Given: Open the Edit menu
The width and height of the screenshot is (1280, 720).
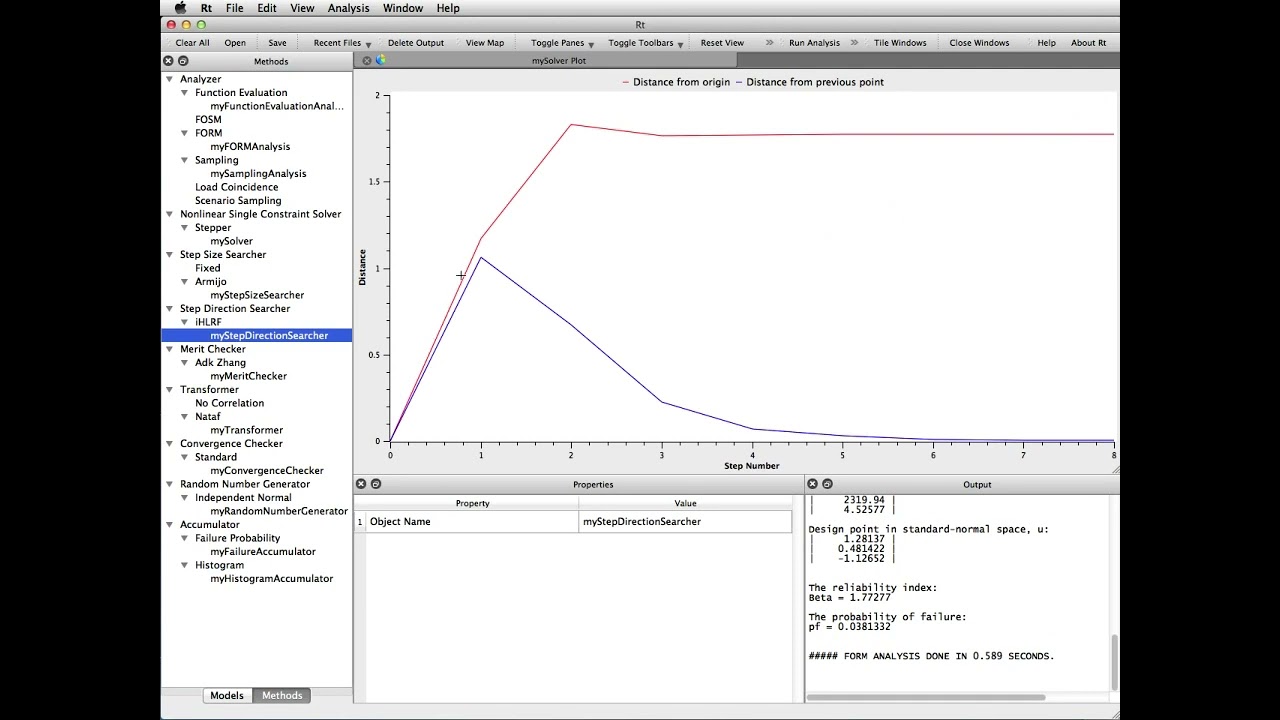Looking at the screenshot, I should point(267,8).
